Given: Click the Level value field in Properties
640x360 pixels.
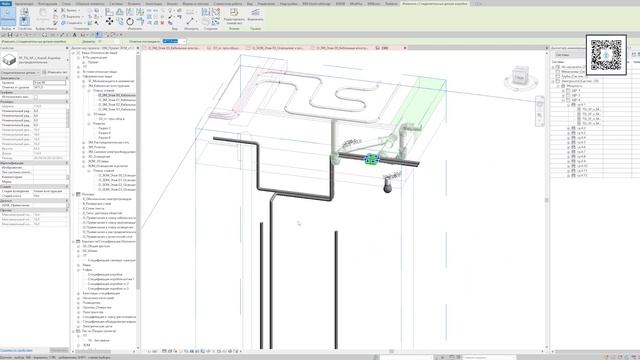Looking at the screenshot, I should [49, 82].
